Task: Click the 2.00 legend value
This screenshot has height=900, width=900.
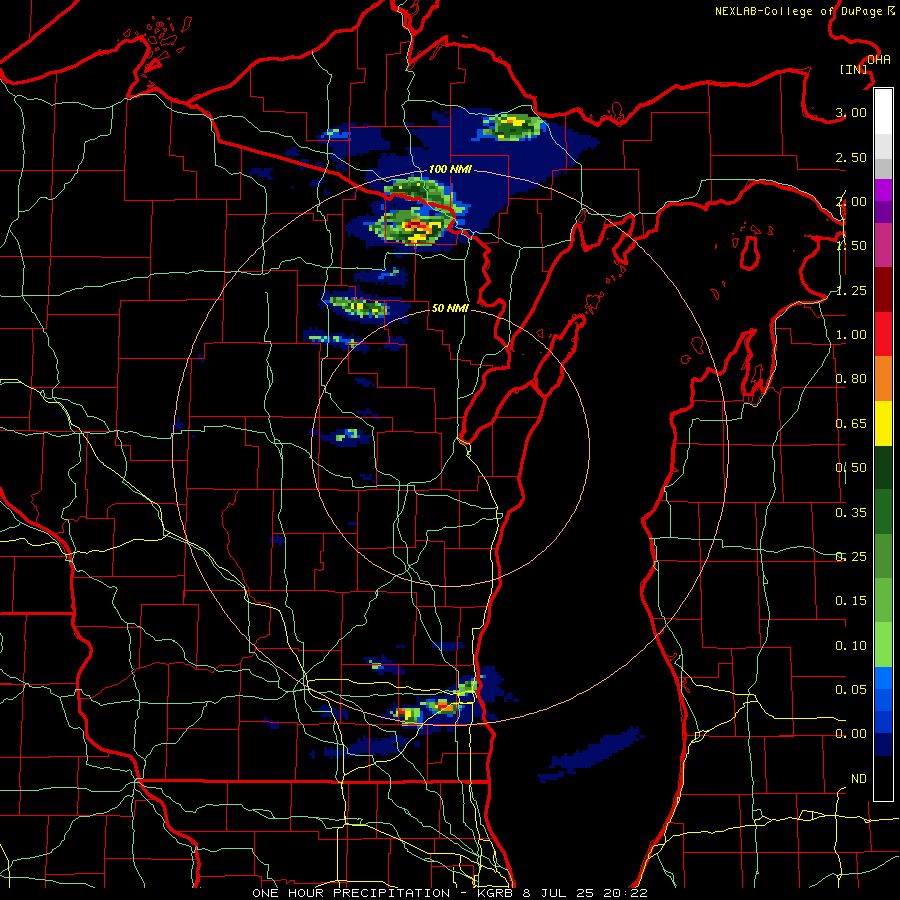Action: pyautogui.click(x=851, y=201)
